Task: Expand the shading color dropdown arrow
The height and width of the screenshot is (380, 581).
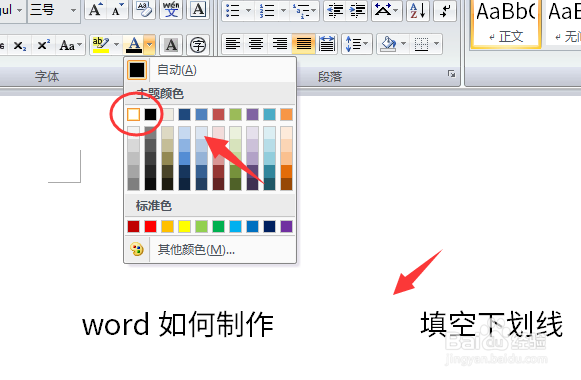Action: point(404,44)
